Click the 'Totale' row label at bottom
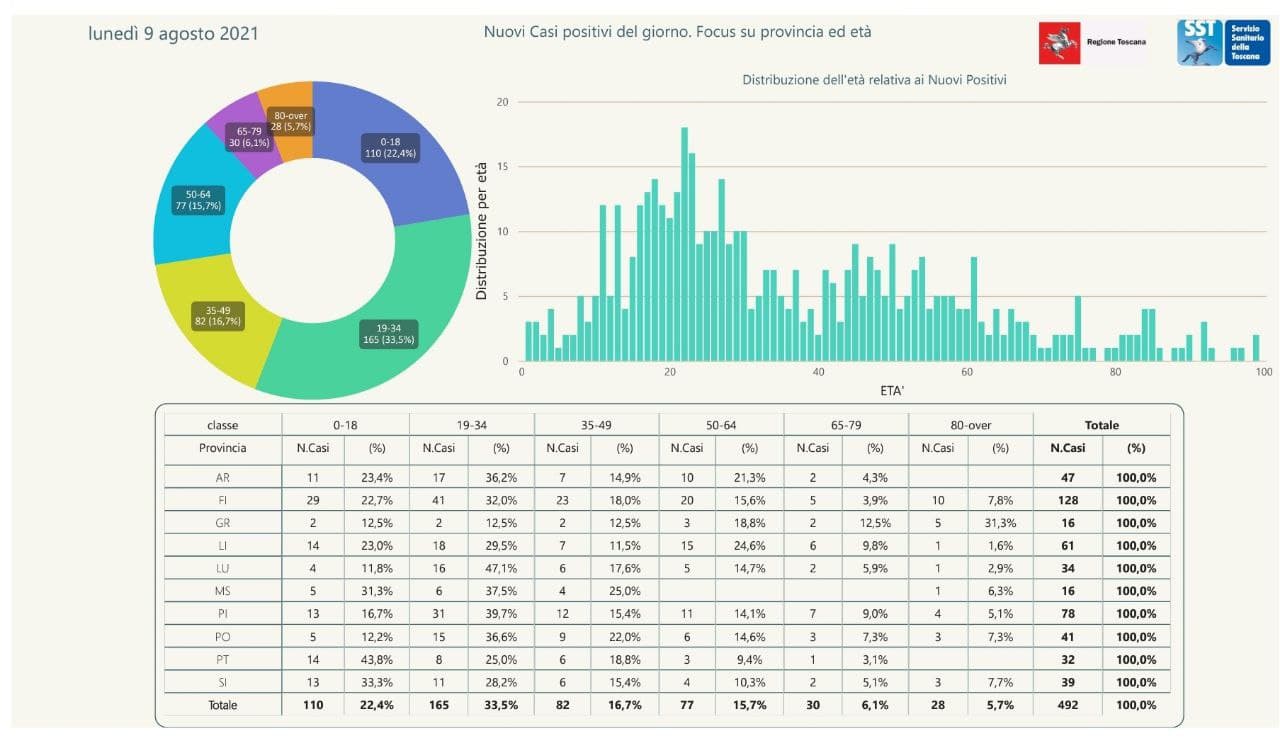Screen dimensions: 1280x743 pyautogui.click(x=222, y=704)
